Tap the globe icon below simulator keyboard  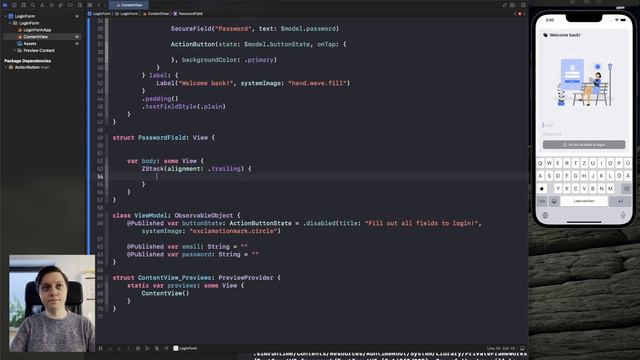(545, 215)
